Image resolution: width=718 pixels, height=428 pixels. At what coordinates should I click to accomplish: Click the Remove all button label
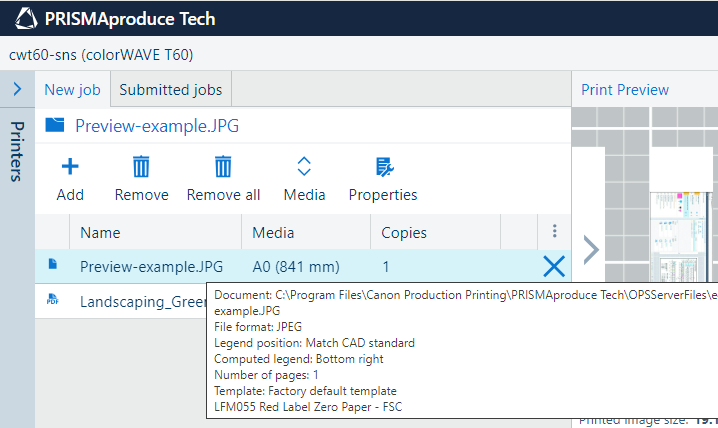[x=223, y=195]
